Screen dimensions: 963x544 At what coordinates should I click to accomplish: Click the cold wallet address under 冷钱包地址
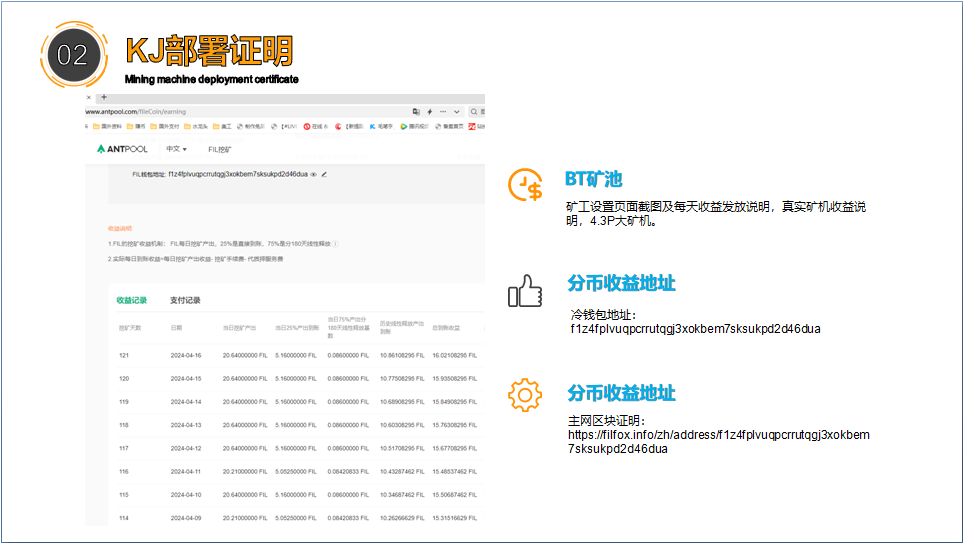pos(695,329)
